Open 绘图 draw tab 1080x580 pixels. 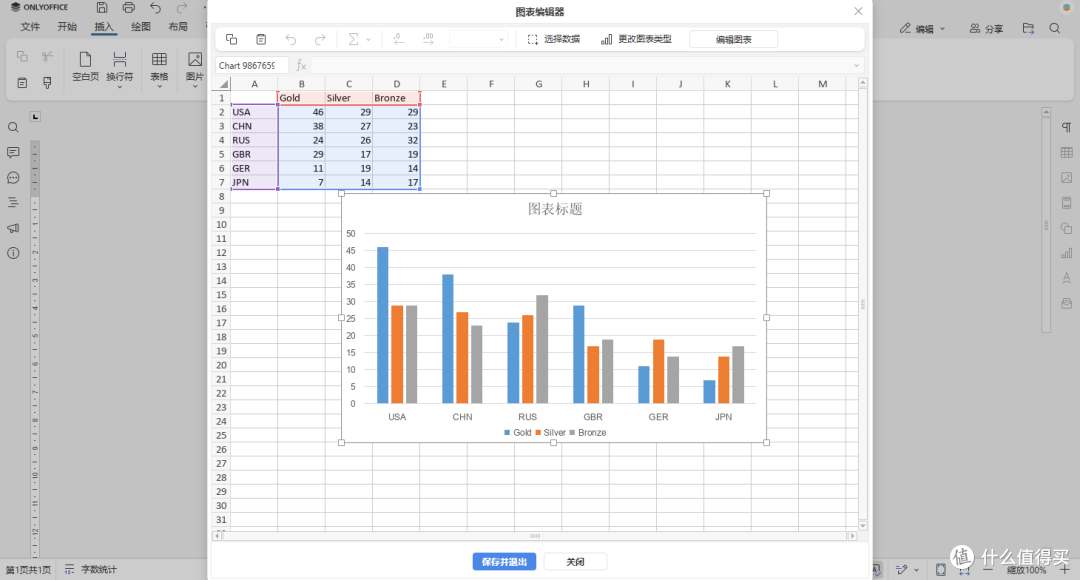[141, 27]
